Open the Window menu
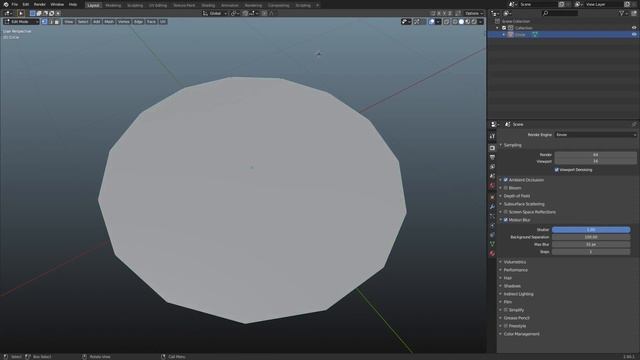The width and height of the screenshot is (640, 360). pos(57,4)
